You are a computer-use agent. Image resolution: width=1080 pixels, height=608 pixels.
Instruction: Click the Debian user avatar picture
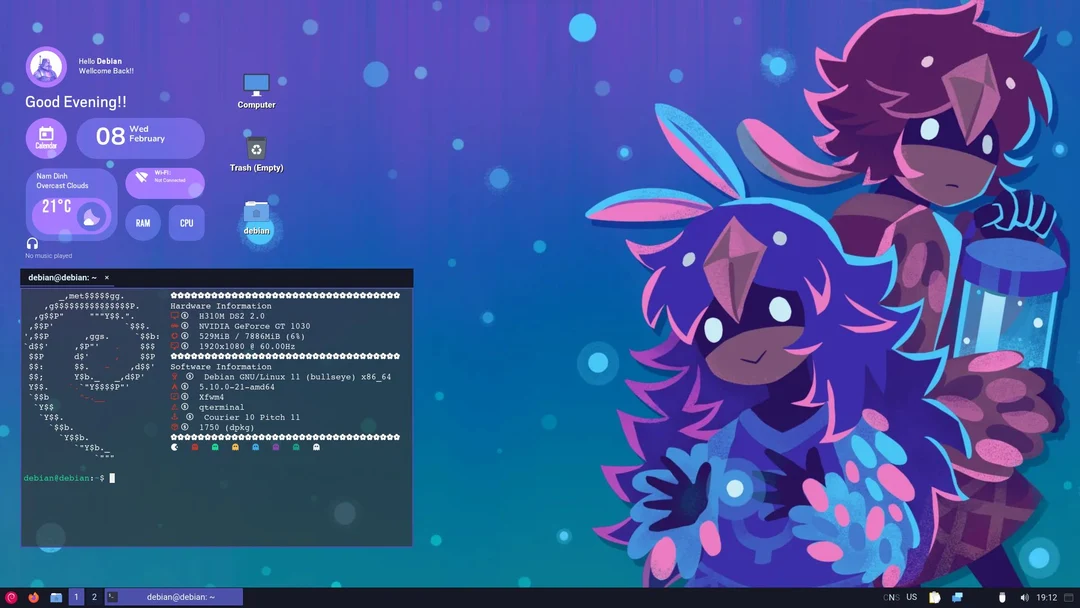pos(45,66)
